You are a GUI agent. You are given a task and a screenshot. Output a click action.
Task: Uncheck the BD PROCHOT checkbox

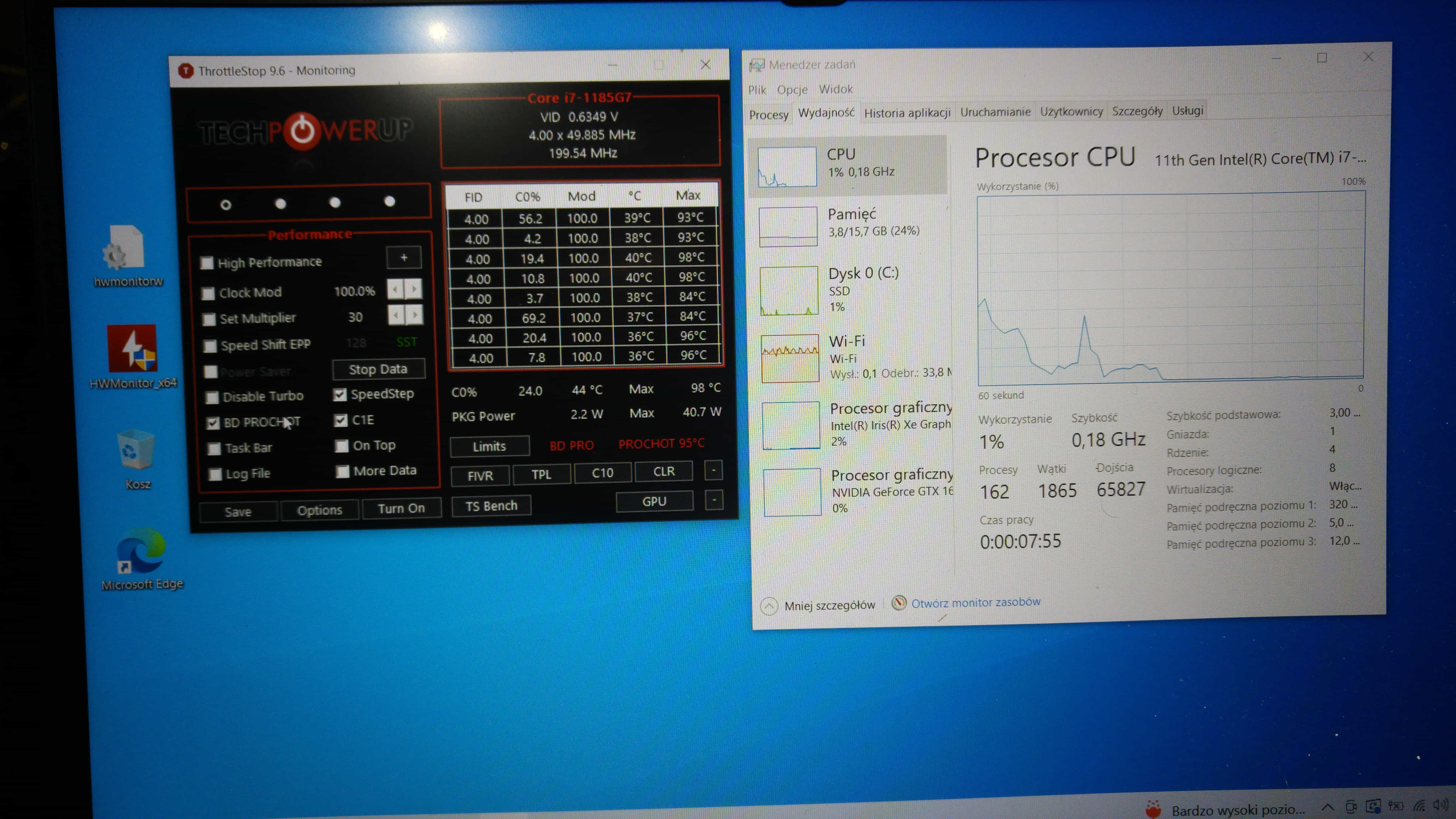click(212, 423)
